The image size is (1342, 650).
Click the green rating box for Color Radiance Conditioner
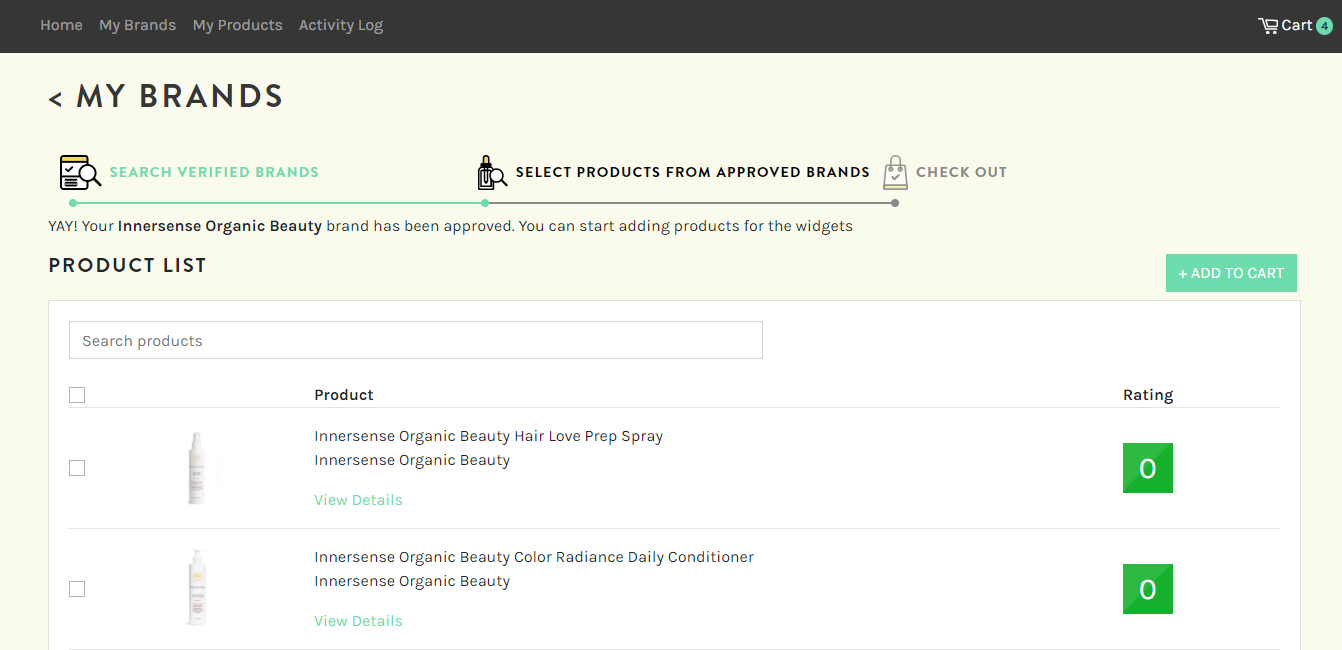click(x=1147, y=589)
